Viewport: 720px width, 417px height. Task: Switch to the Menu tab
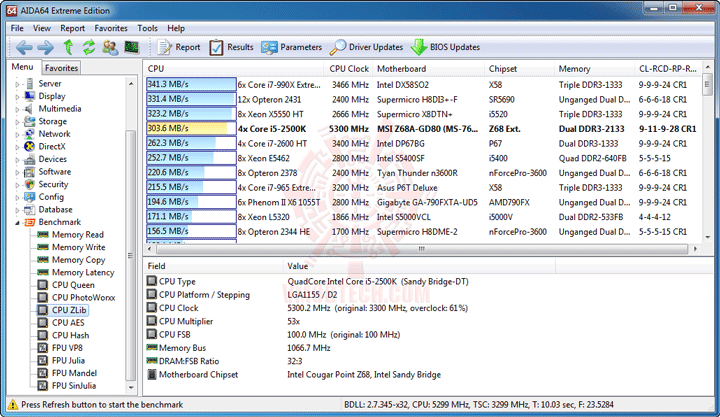pos(22,67)
